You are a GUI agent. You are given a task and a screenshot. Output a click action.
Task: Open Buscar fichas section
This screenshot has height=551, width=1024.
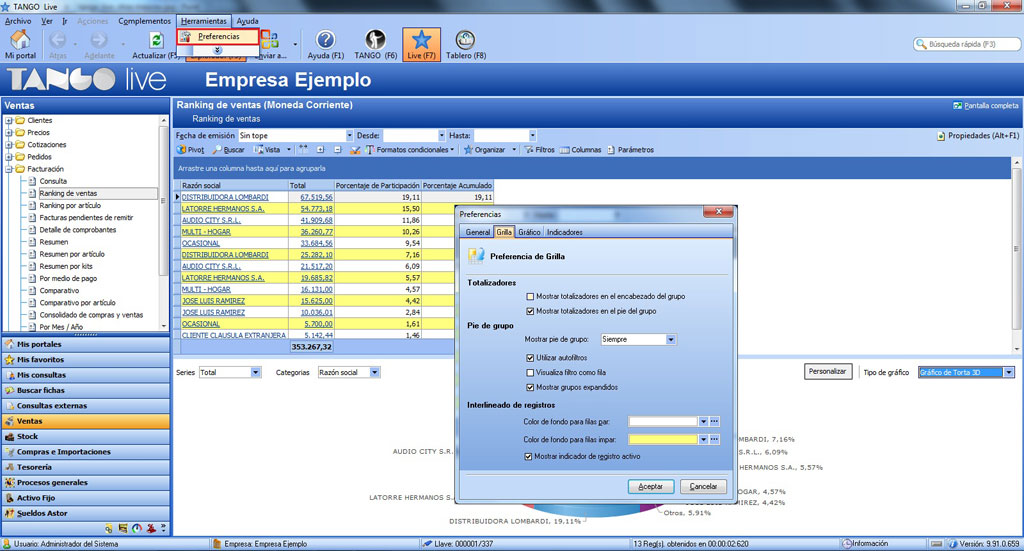86,390
